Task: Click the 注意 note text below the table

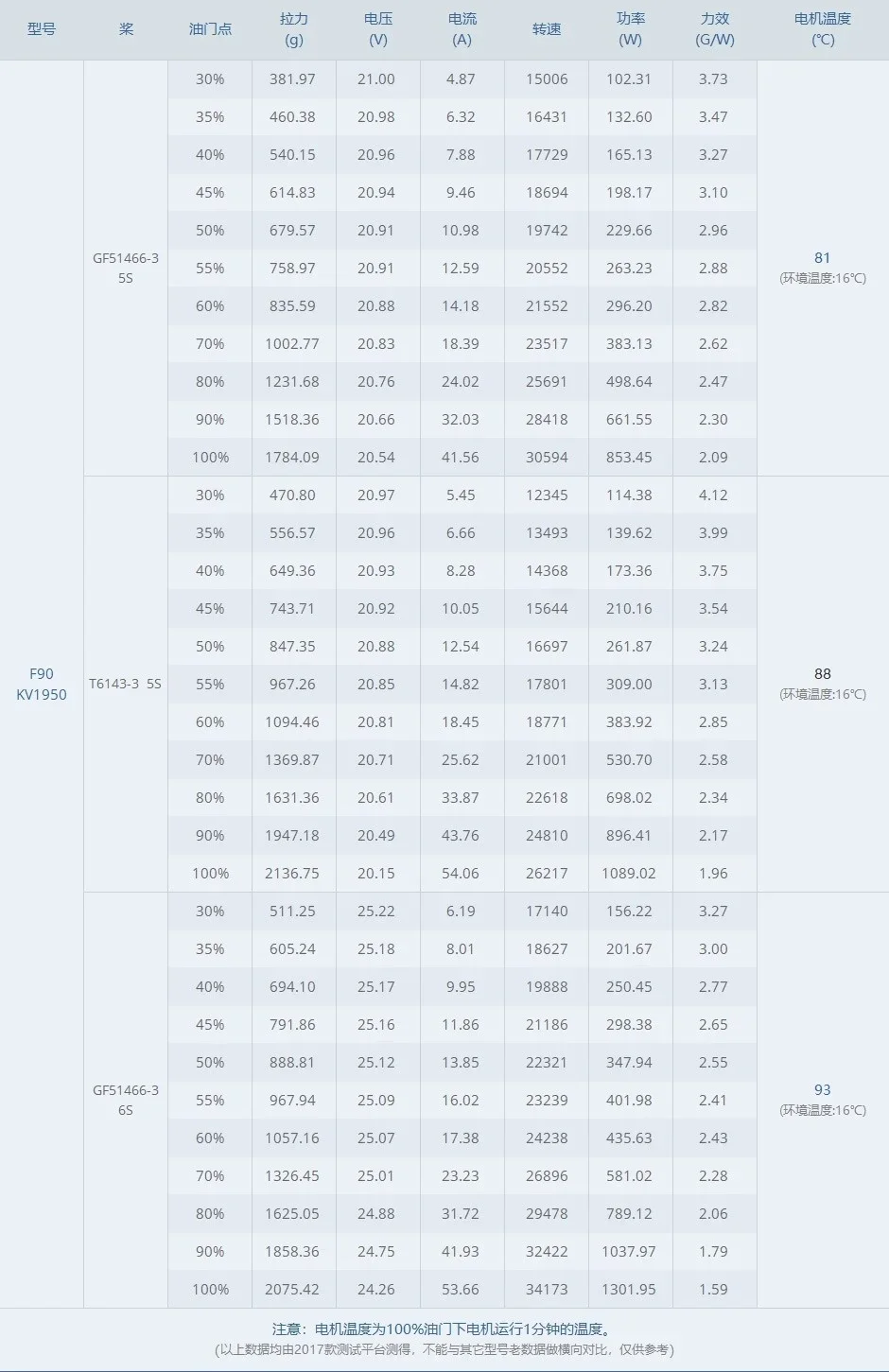Action: pyautogui.click(x=444, y=1329)
